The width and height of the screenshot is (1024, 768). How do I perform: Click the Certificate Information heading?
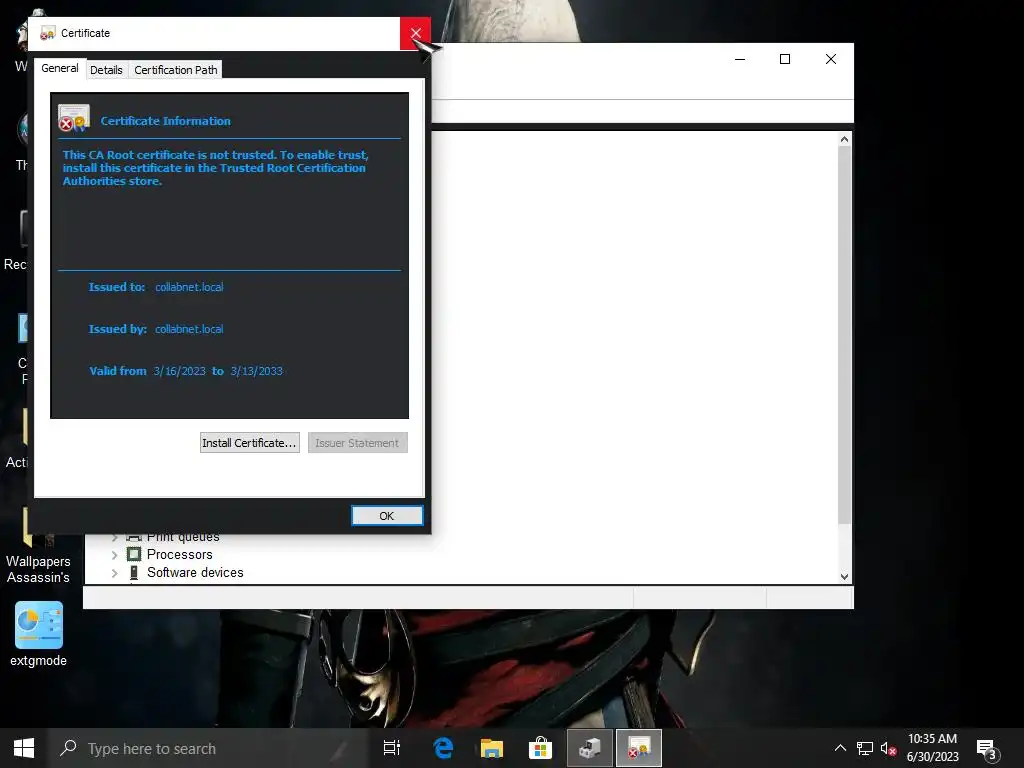(x=165, y=121)
